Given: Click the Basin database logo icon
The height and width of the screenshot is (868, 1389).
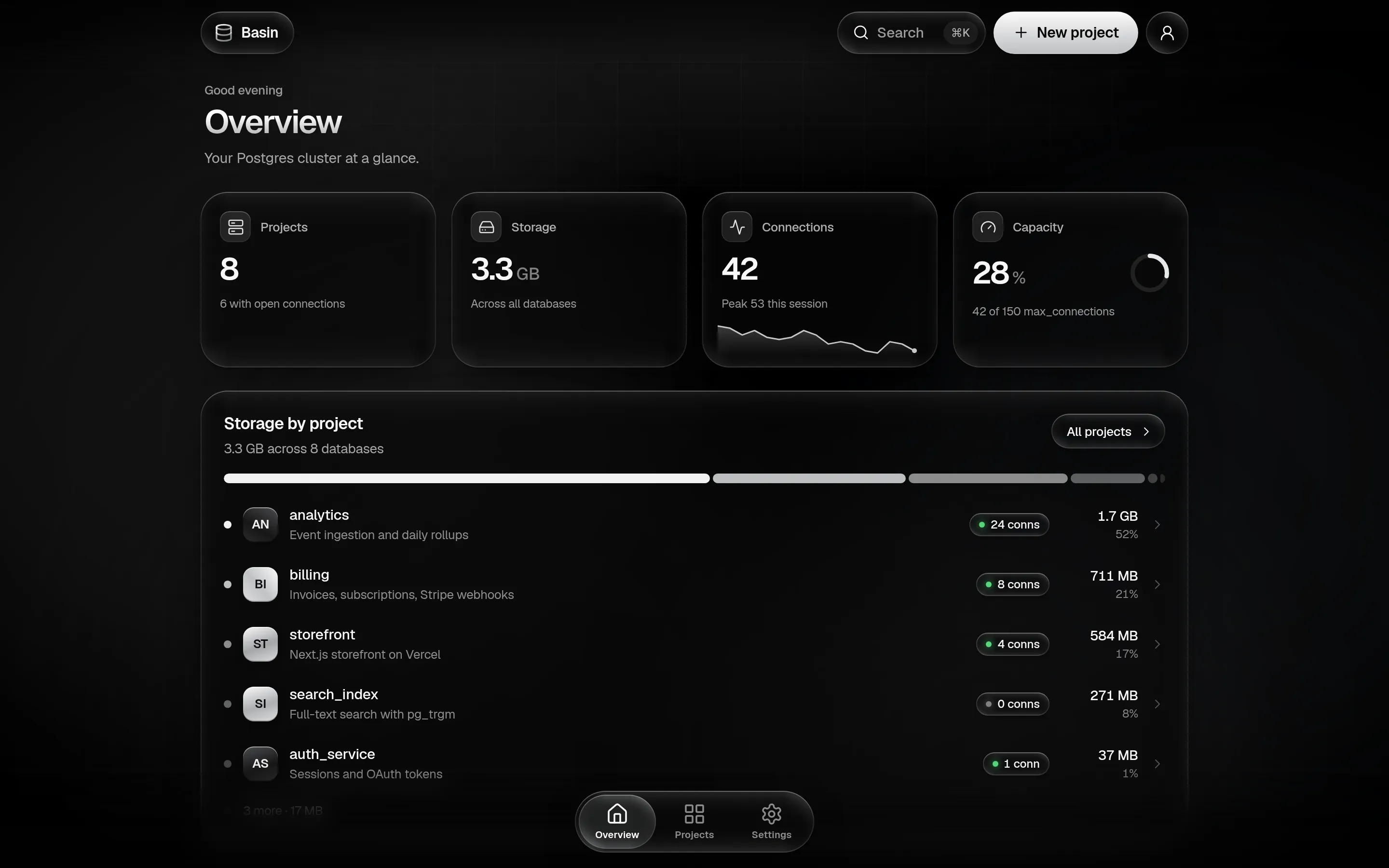Looking at the screenshot, I should tap(223, 33).
